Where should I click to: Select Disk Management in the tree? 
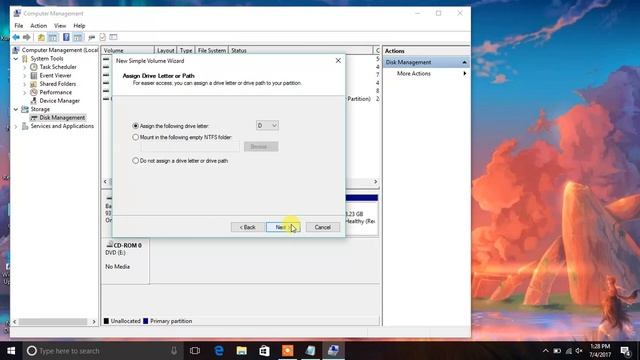click(x=62, y=118)
